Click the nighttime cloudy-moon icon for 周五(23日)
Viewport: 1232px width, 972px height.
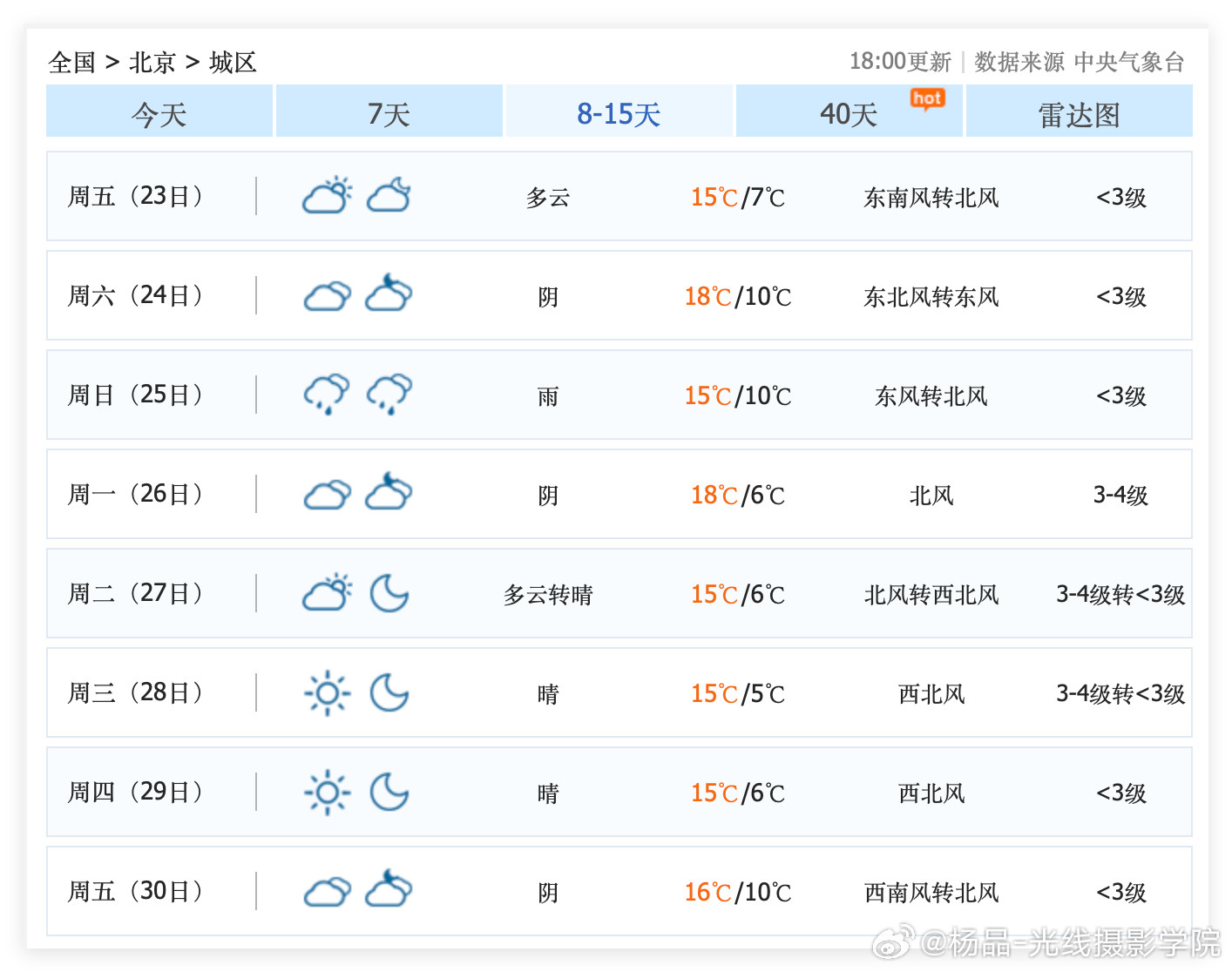[389, 196]
